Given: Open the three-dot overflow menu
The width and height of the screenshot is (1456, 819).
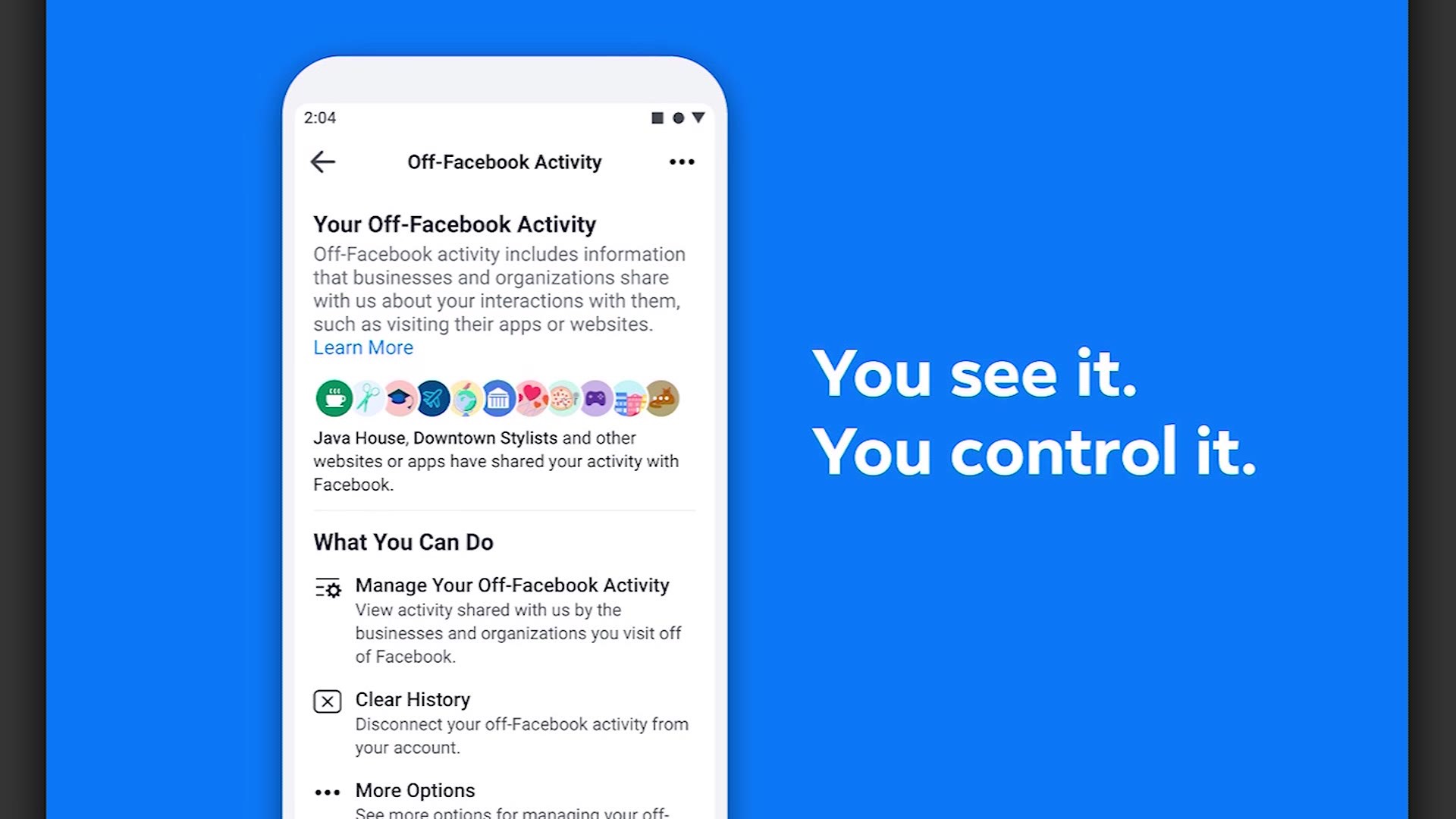Looking at the screenshot, I should [682, 162].
